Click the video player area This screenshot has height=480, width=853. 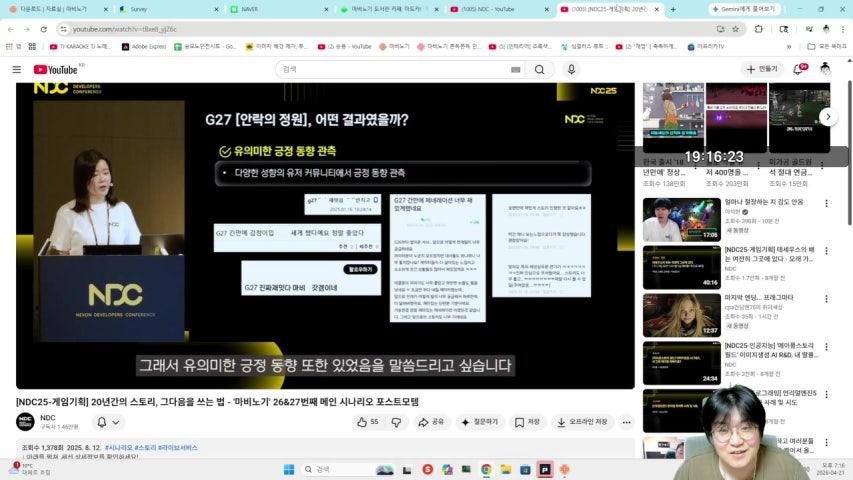pyautogui.click(x=325, y=236)
